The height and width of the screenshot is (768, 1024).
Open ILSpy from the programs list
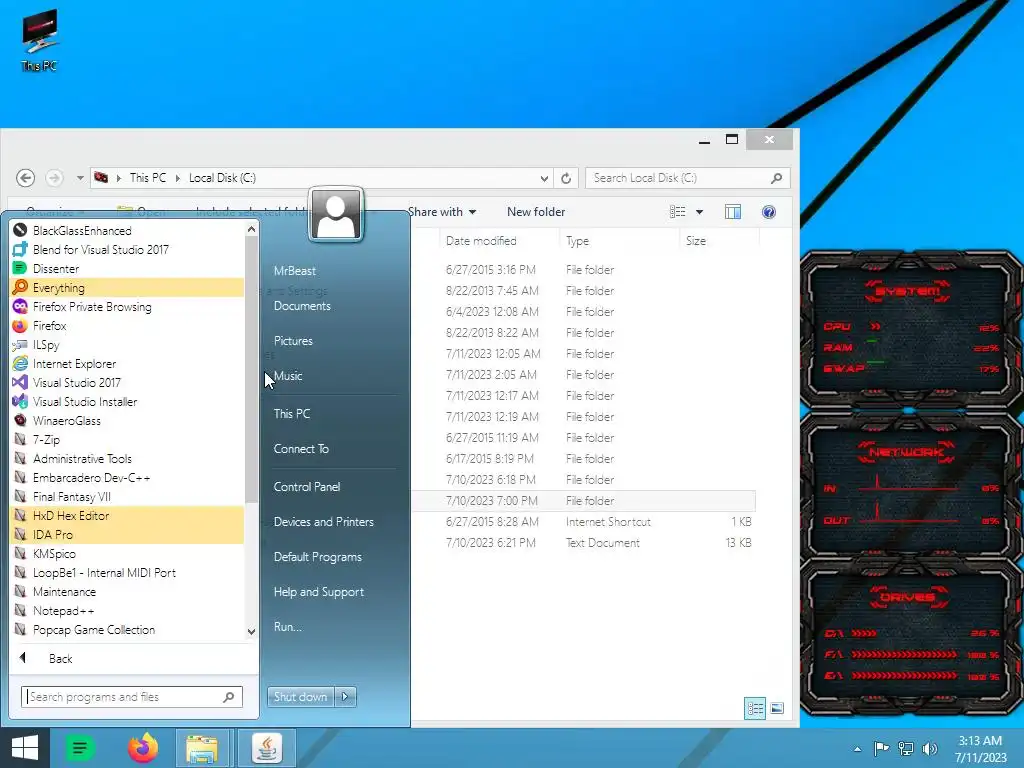(127, 344)
